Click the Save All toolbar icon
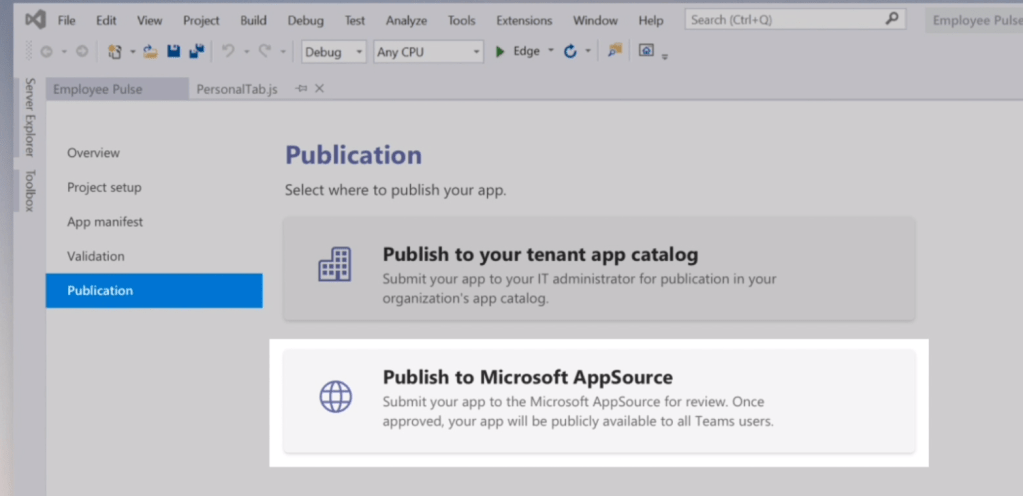 click(x=196, y=52)
